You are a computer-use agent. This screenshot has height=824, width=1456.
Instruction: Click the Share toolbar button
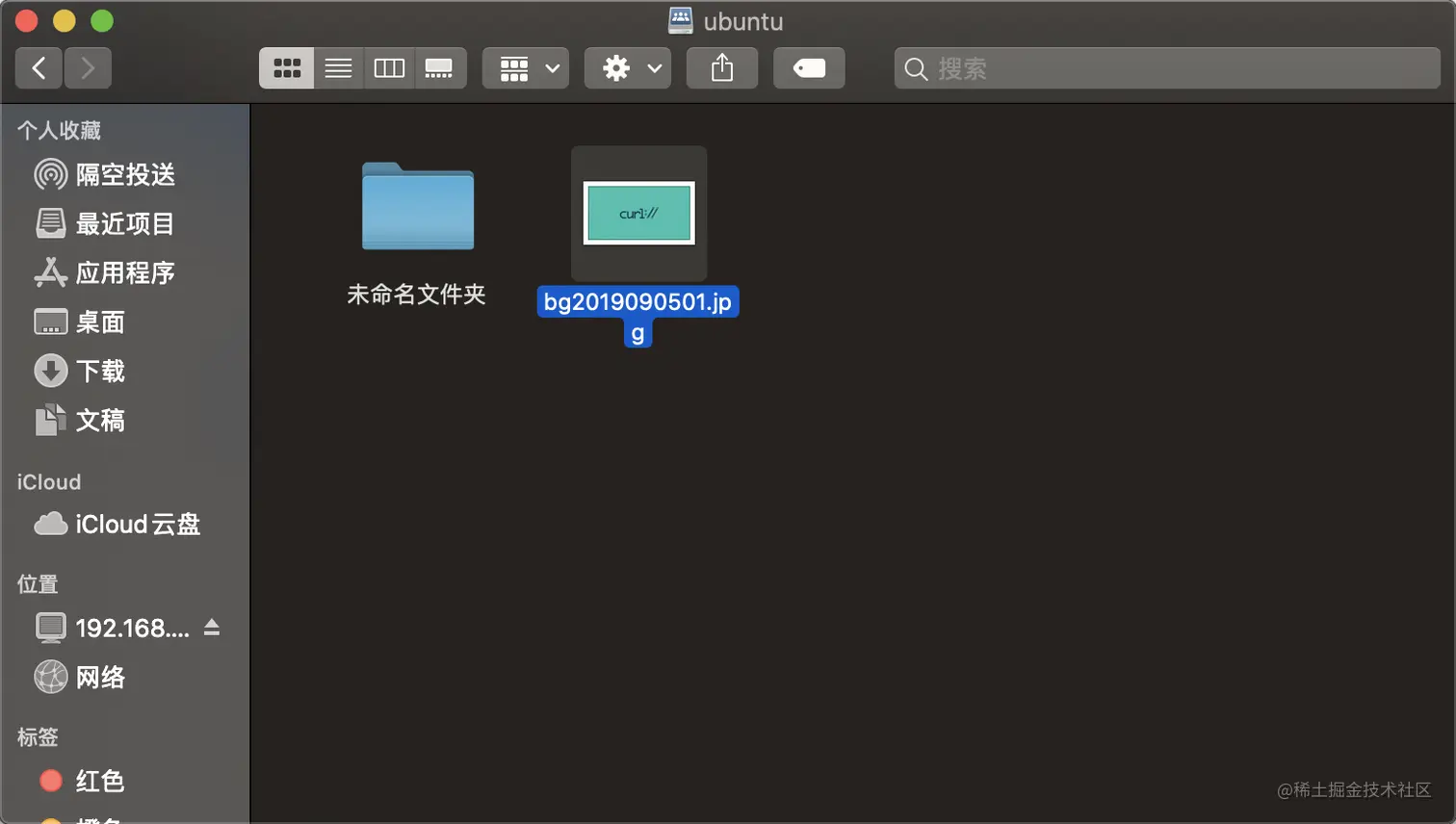[x=722, y=68]
